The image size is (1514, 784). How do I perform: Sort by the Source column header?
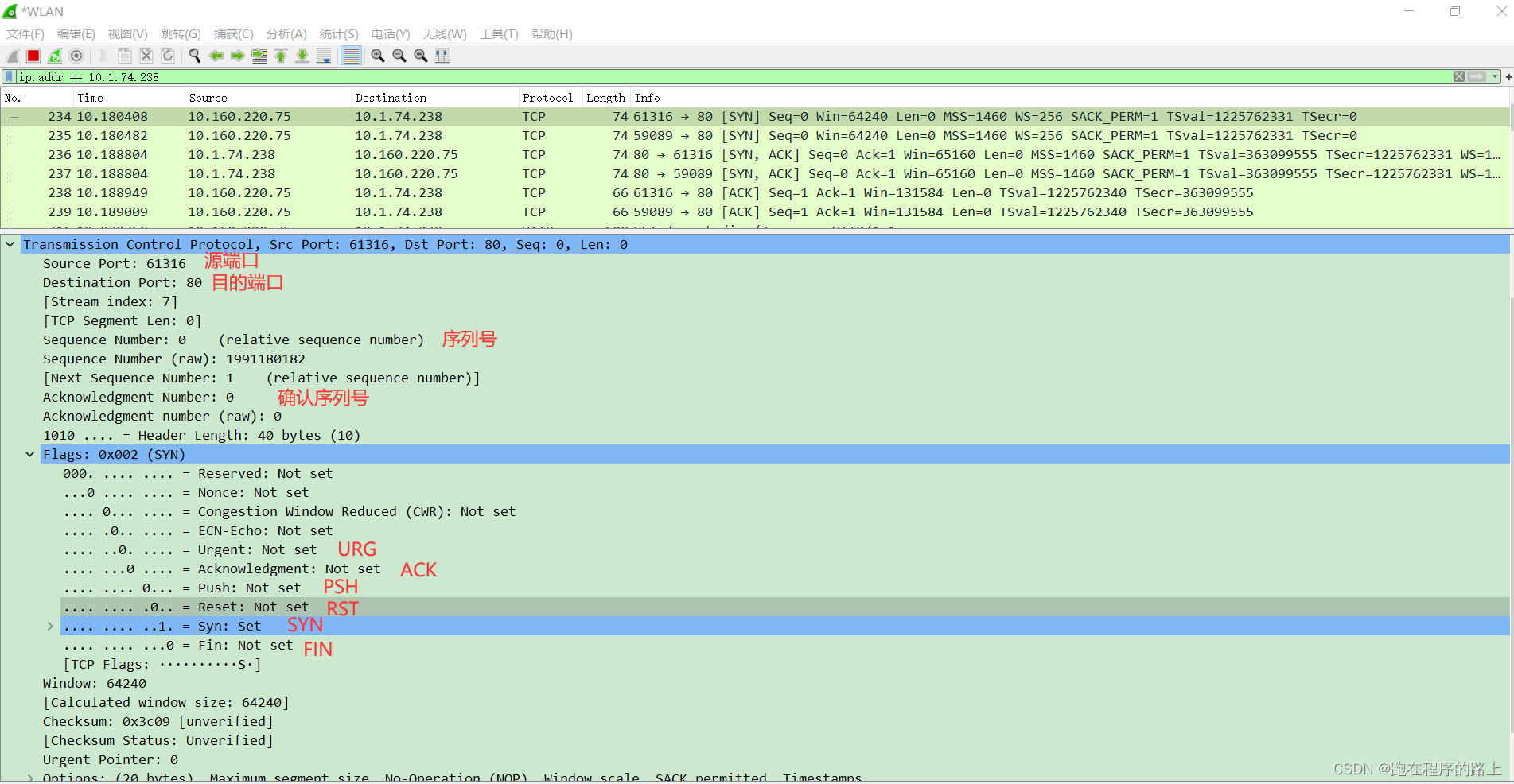click(x=267, y=98)
